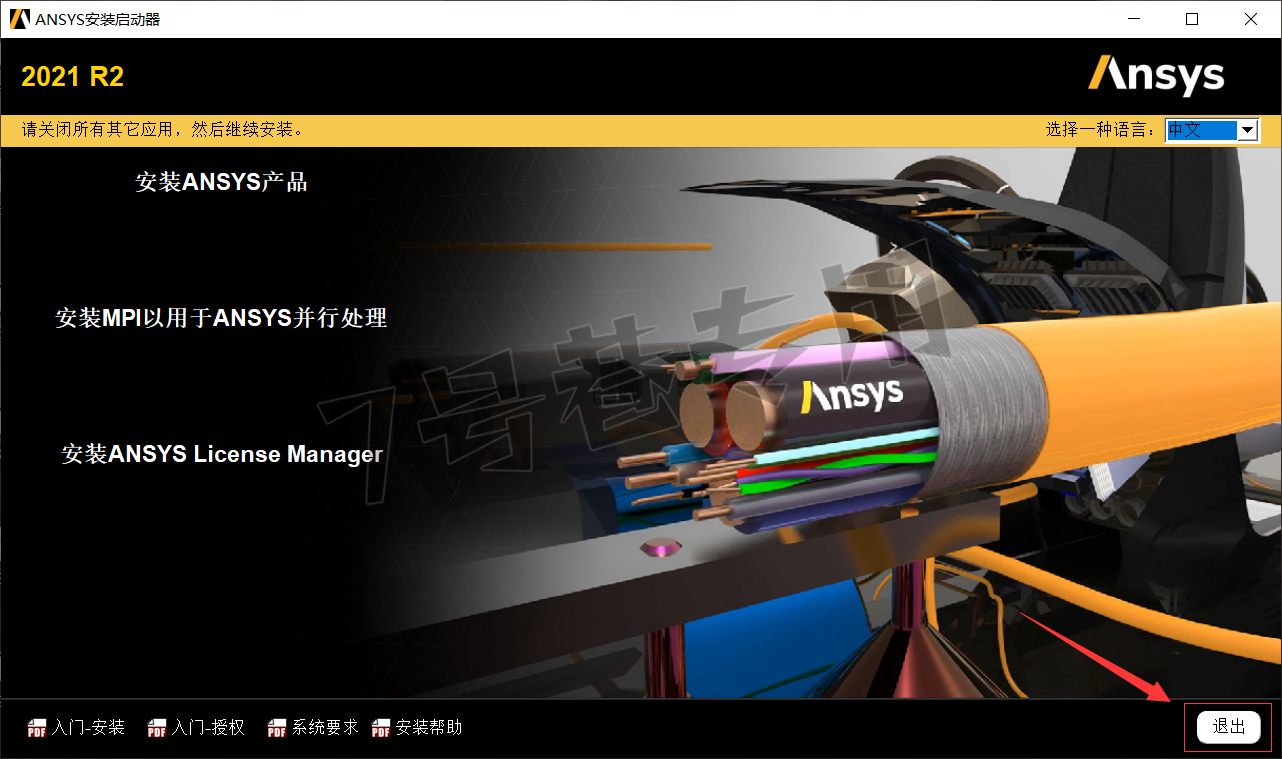The height and width of the screenshot is (759, 1282).
Task: Click the PDF icon beside 入门-安装
Action: click(x=37, y=728)
